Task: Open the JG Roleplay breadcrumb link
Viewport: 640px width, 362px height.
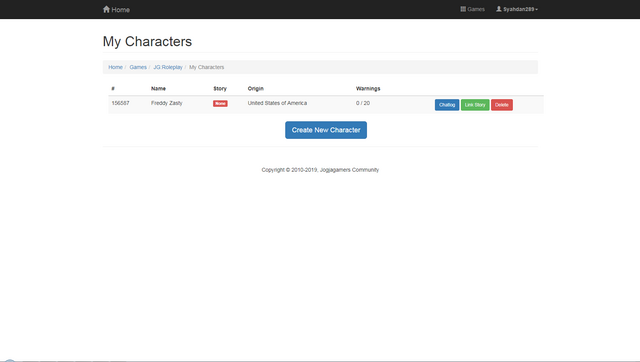Action: pyautogui.click(x=168, y=67)
